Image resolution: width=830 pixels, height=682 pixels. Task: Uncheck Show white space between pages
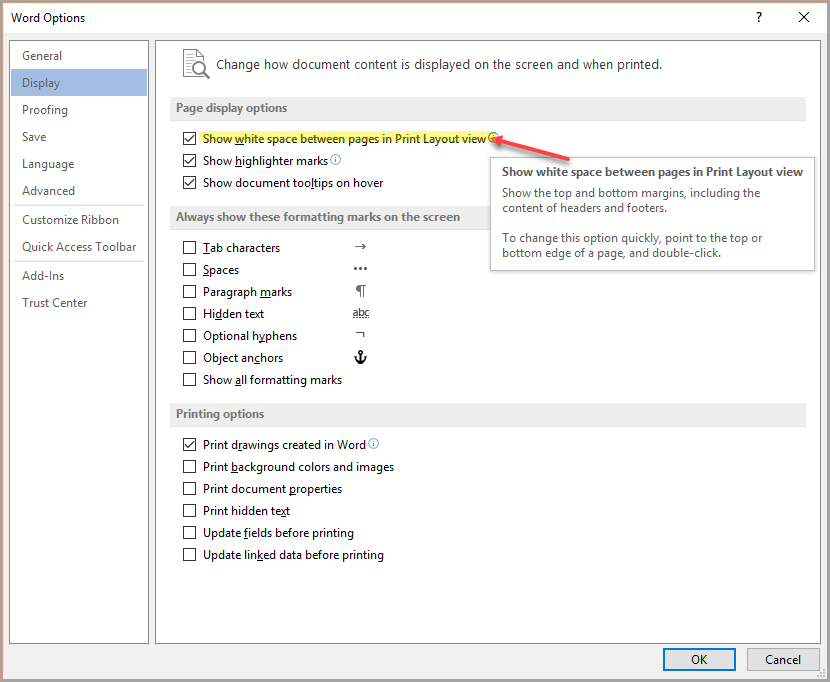[x=190, y=139]
